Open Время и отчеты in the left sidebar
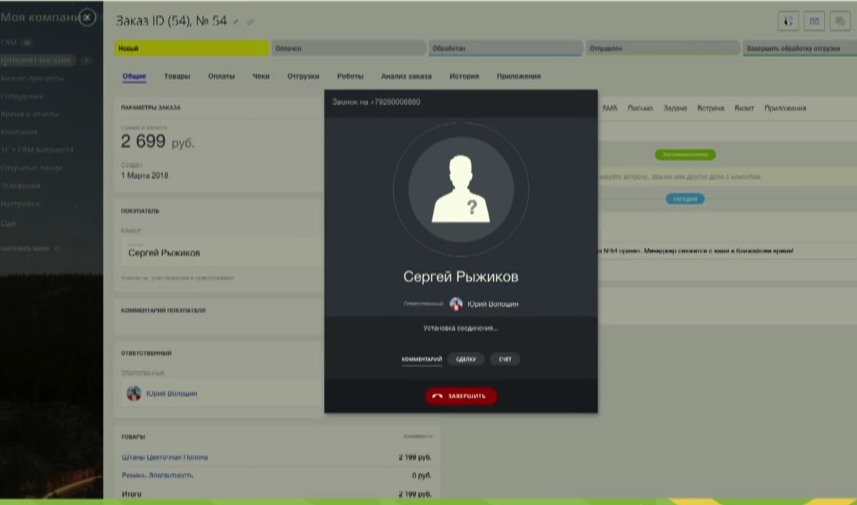857x505 pixels. pos(29,114)
